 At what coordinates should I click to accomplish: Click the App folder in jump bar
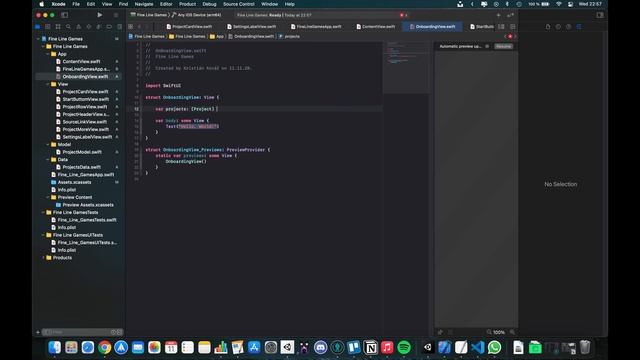pyautogui.click(x=217, y=36)
